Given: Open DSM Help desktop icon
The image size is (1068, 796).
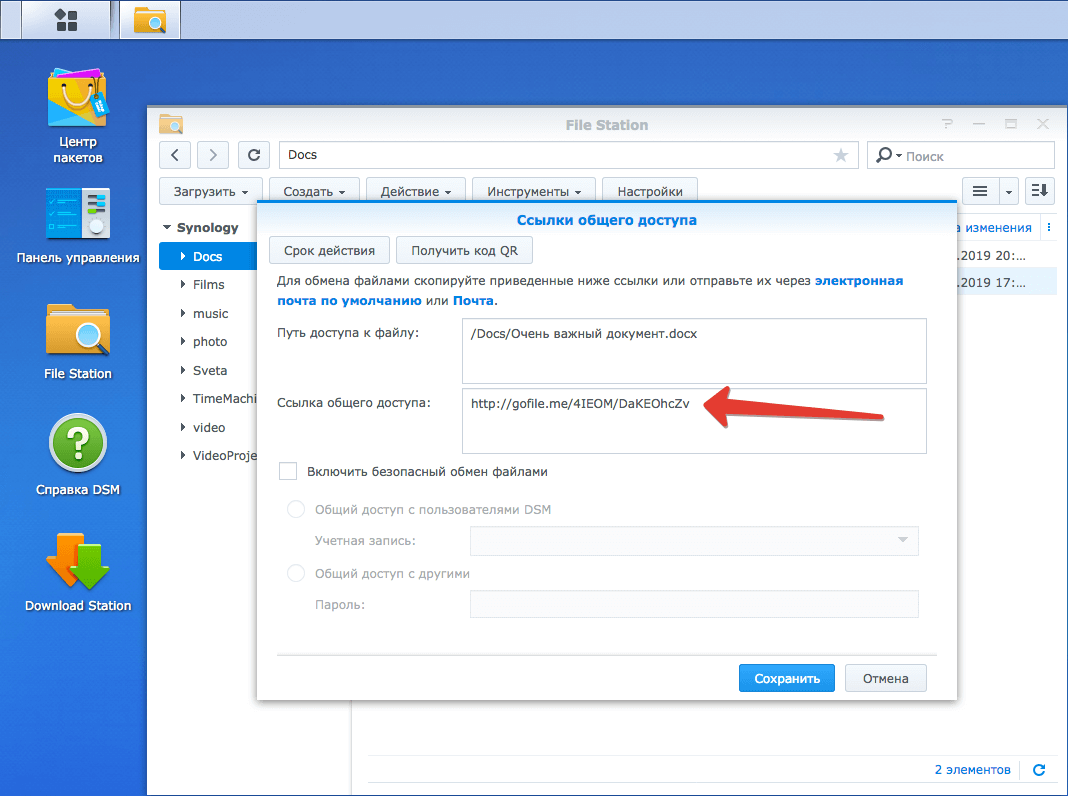Looking at the screenshot, I should point(78,445).
